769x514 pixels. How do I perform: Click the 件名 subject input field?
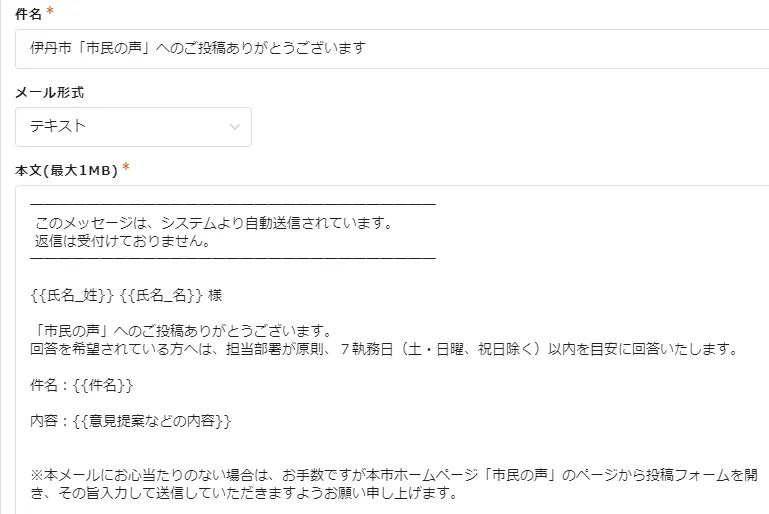click(390, 48)
